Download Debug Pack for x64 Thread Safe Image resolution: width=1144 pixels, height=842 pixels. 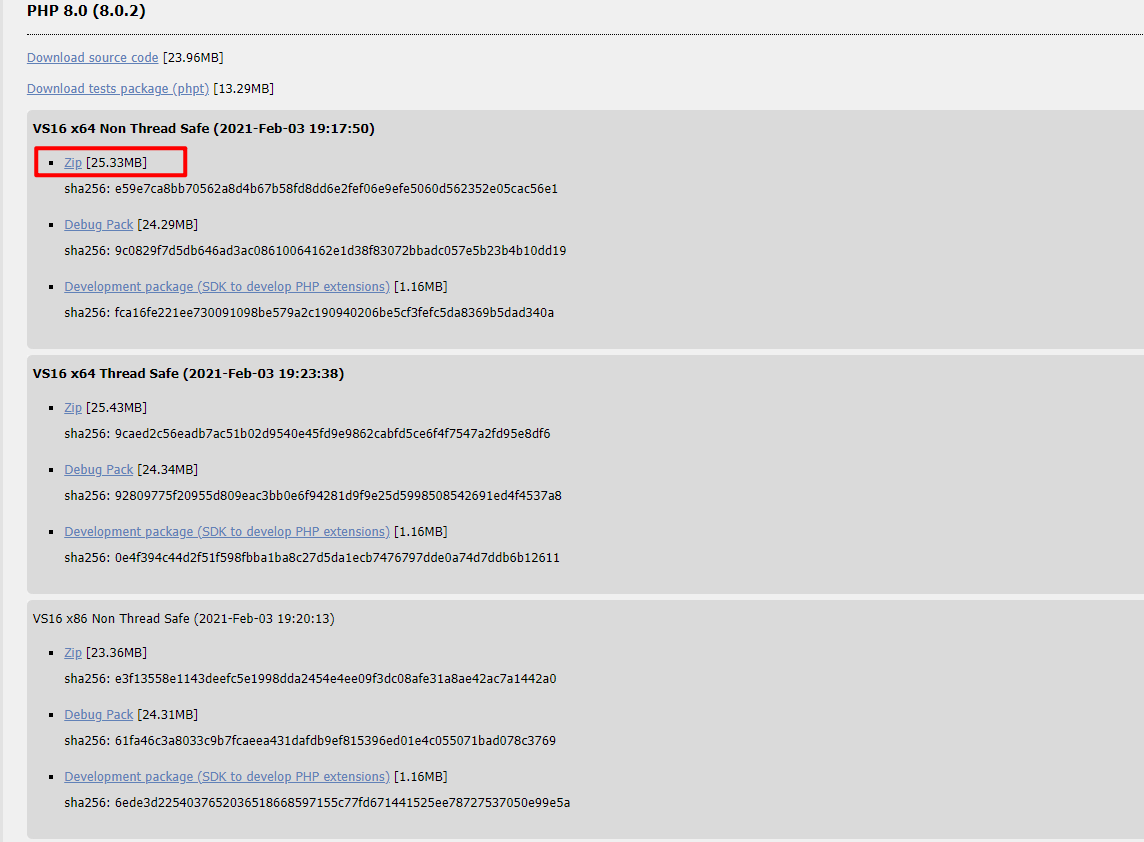pos(98,470)
